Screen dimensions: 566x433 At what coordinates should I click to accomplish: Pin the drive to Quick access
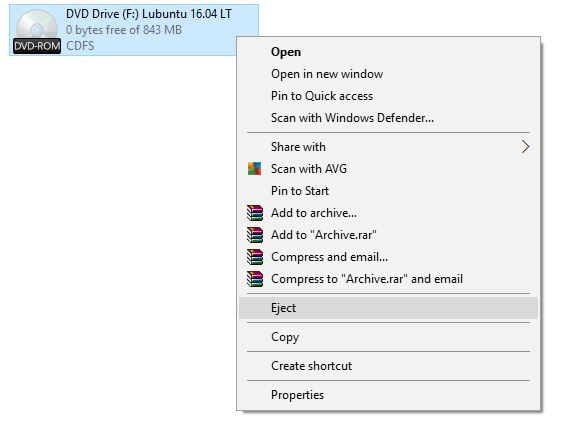[x=388, y=96]
